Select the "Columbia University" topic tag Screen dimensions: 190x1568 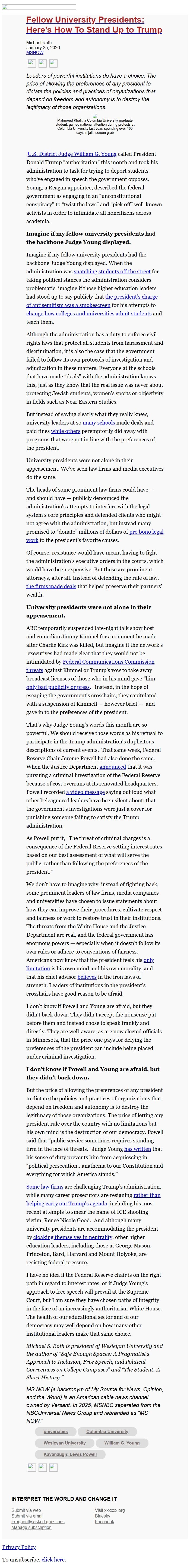(107, 1432)
